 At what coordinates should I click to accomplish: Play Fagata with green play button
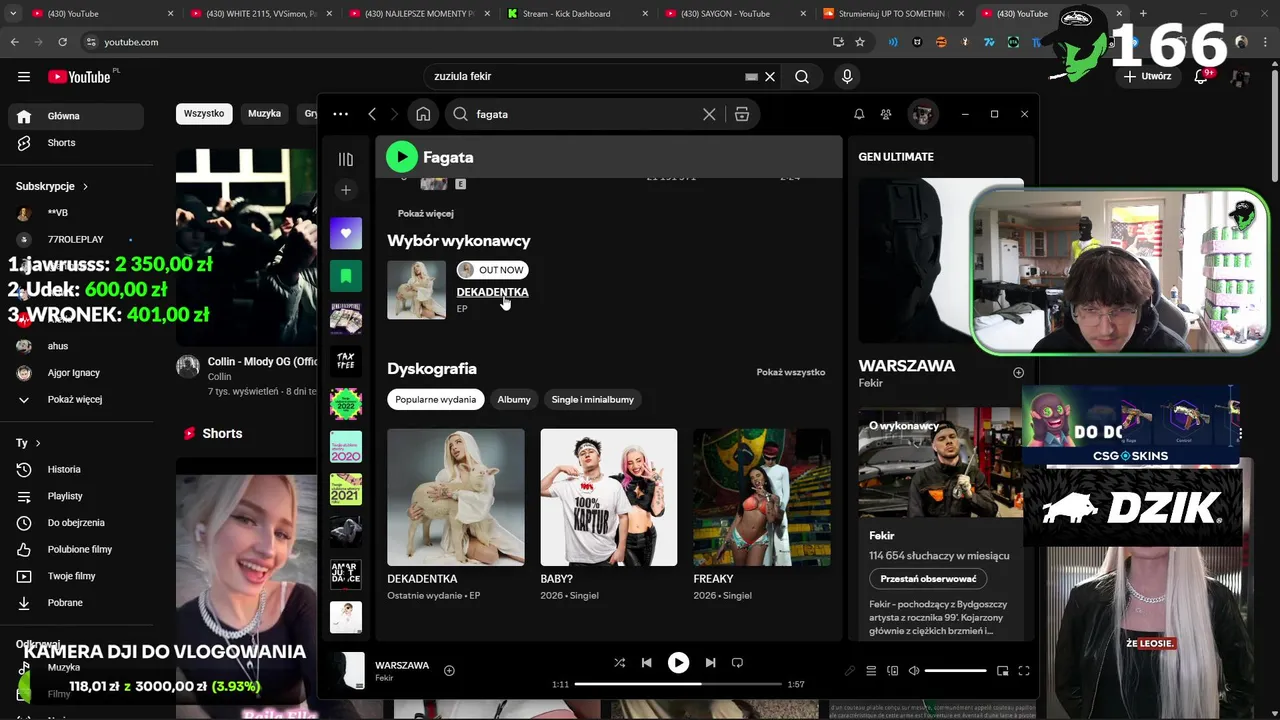401,157
